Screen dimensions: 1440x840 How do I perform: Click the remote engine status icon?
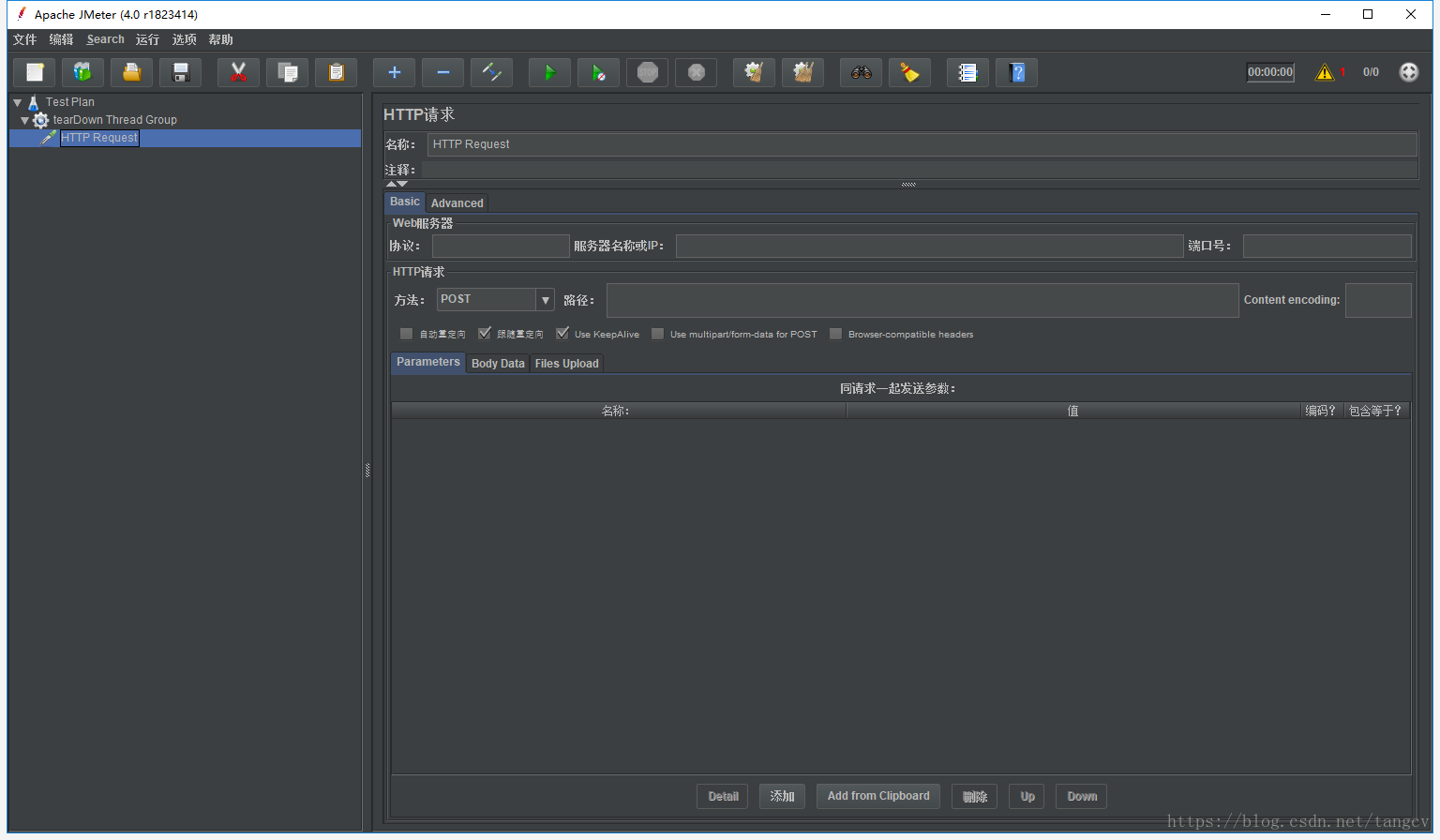click(1408, 72)
